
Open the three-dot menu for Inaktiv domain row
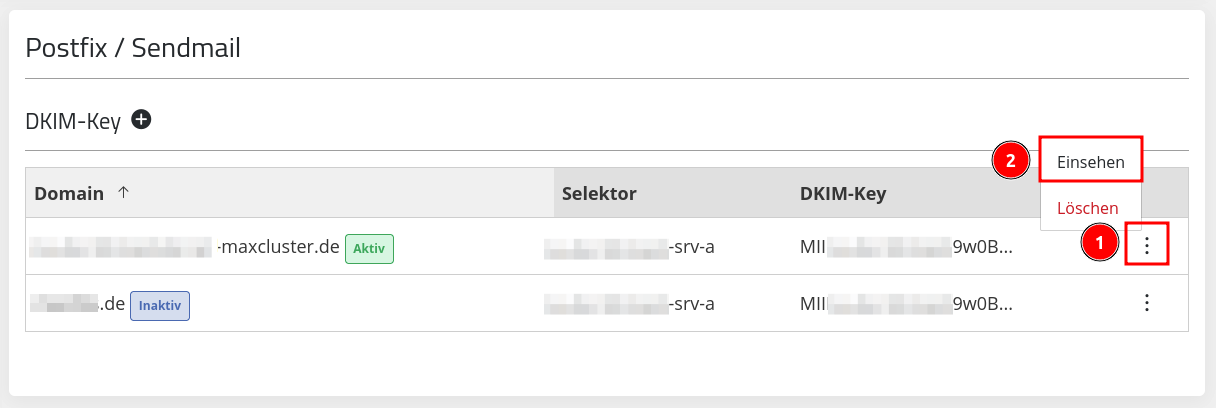[1147, 302]
